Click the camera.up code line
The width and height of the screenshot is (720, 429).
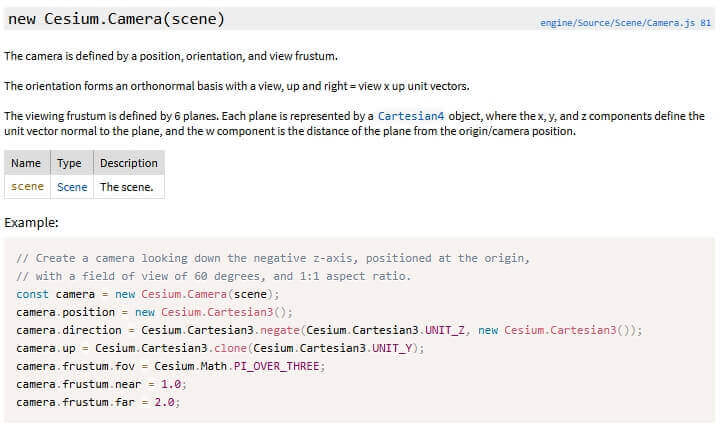(x=220, y=348)
